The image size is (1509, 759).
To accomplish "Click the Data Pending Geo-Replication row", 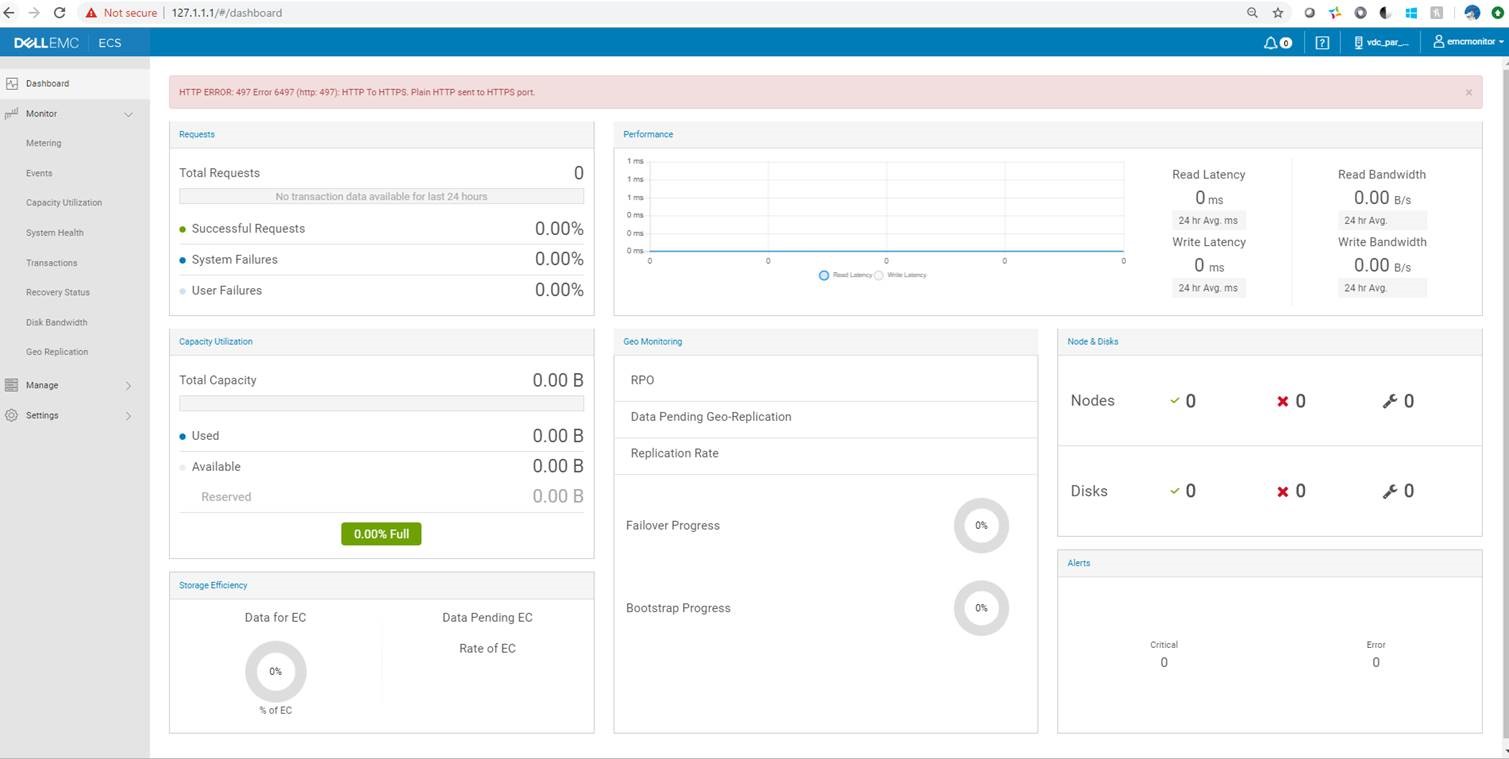I will [x=826, y=417].
